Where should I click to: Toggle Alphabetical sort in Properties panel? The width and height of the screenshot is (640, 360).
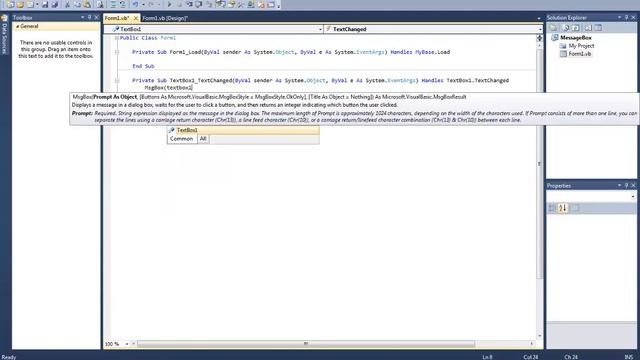[x=563, y=208]
